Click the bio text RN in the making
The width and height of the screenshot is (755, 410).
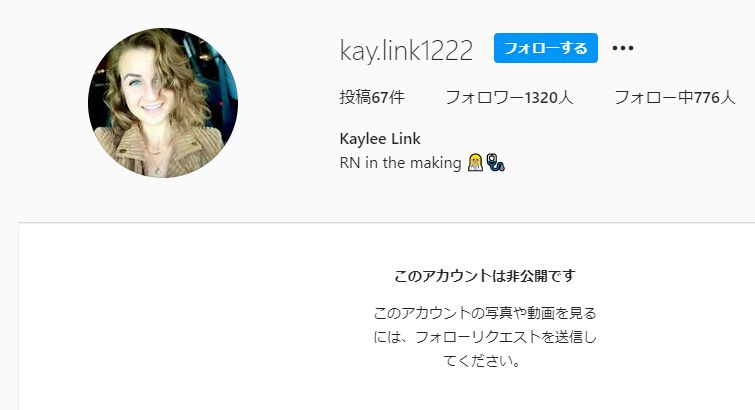tap(400, 163)
